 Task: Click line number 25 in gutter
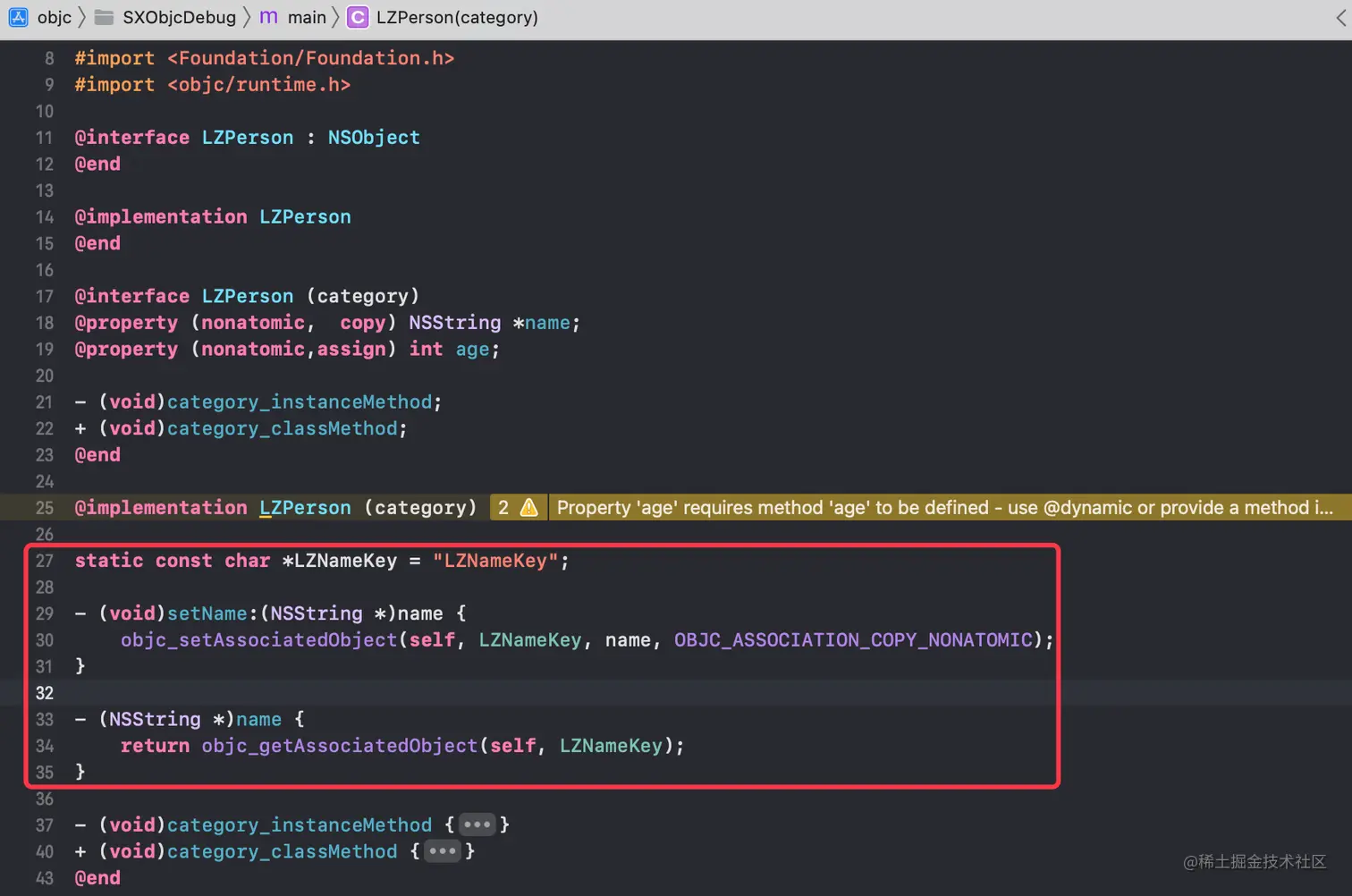pyautogui.click(x=45, y=508)
